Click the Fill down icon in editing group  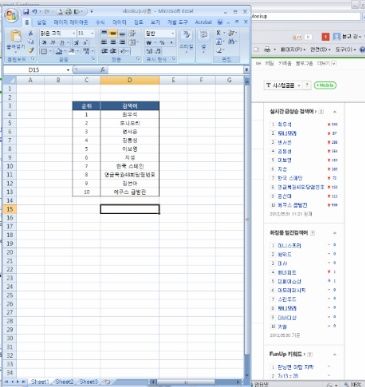coord(219,42)
